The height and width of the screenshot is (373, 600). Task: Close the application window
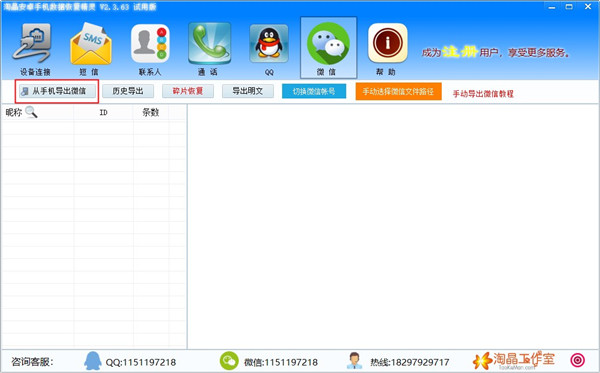(588, 7)
